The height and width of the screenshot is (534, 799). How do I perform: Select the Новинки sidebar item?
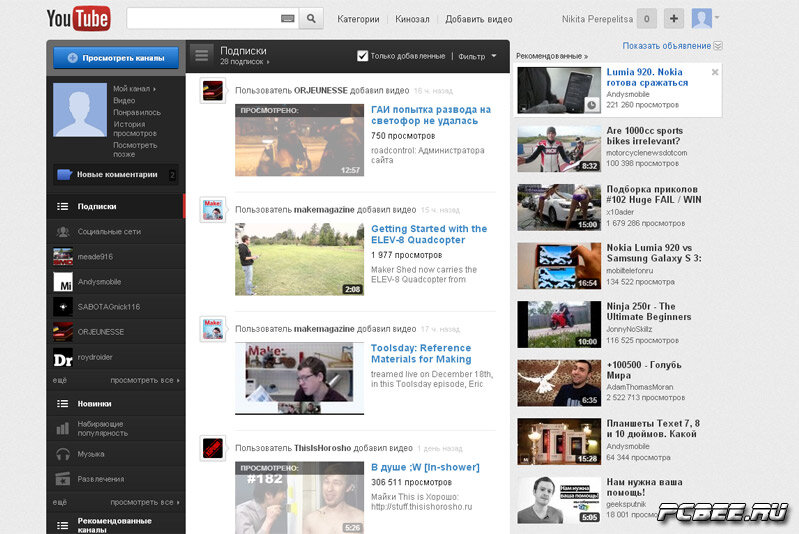coord(116,404)
